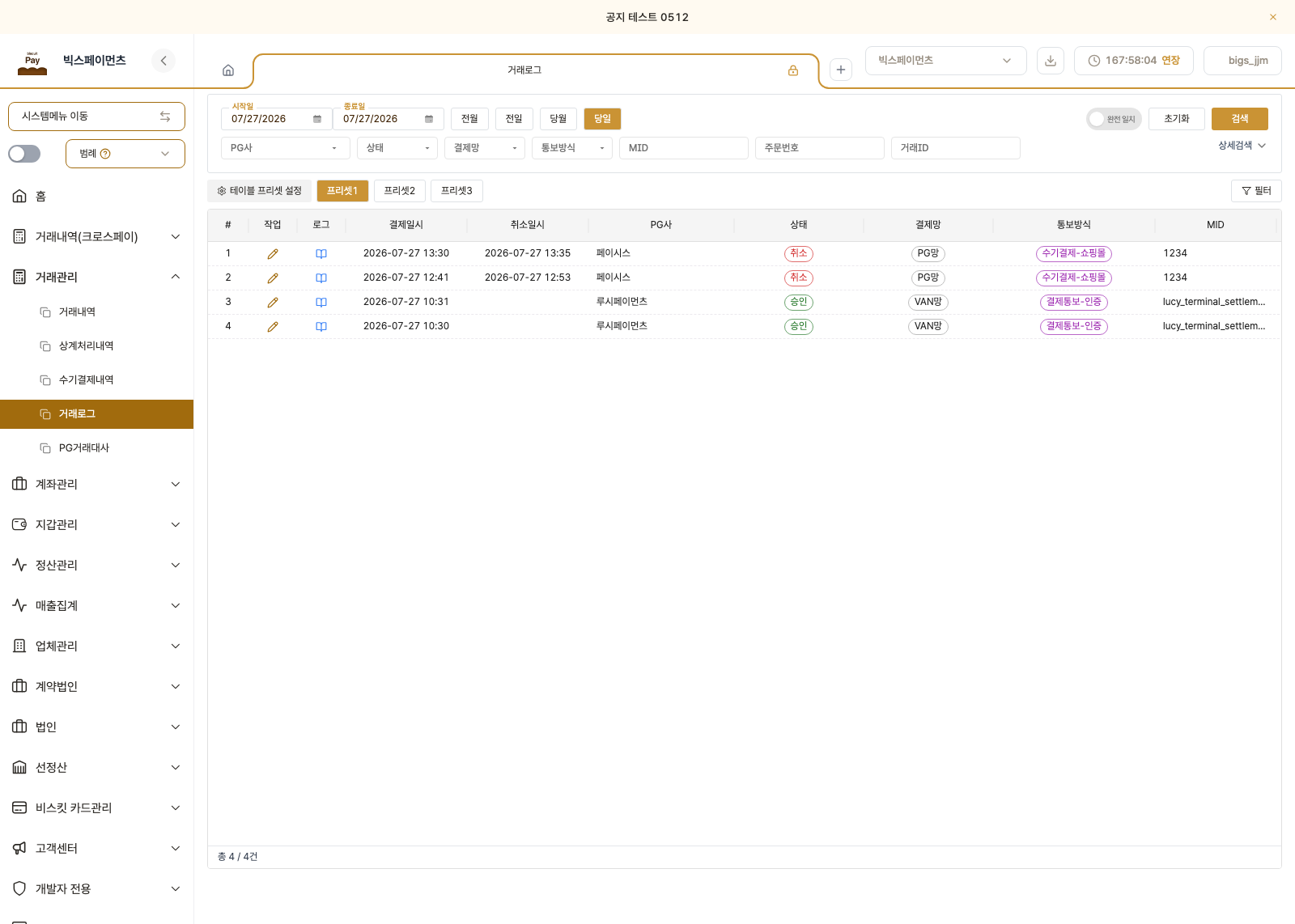Open the 빅스페이먼츠 selector dropdown

(x=945, y=61)
